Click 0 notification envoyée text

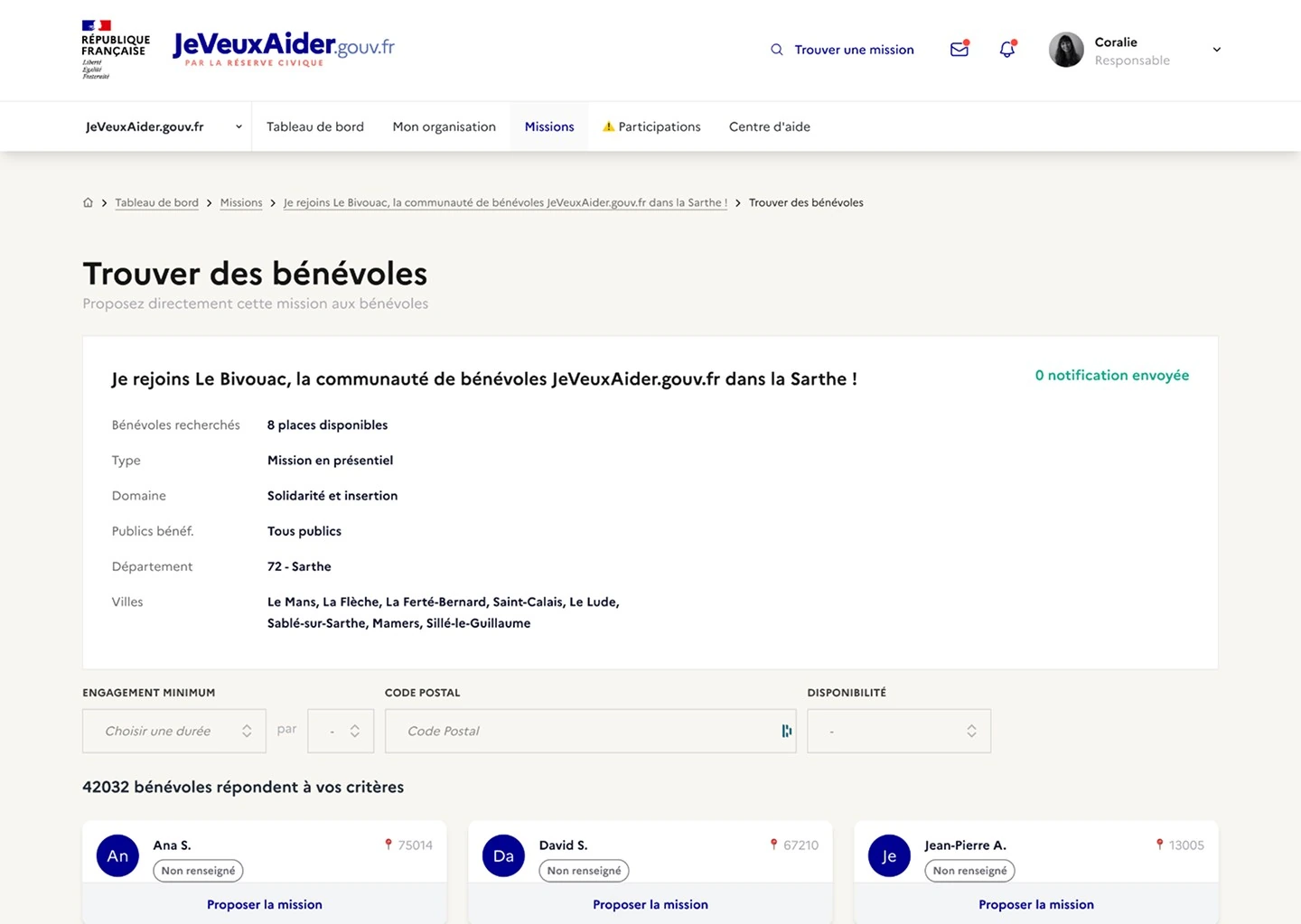pyautogui.click(x=1112, y=375)
